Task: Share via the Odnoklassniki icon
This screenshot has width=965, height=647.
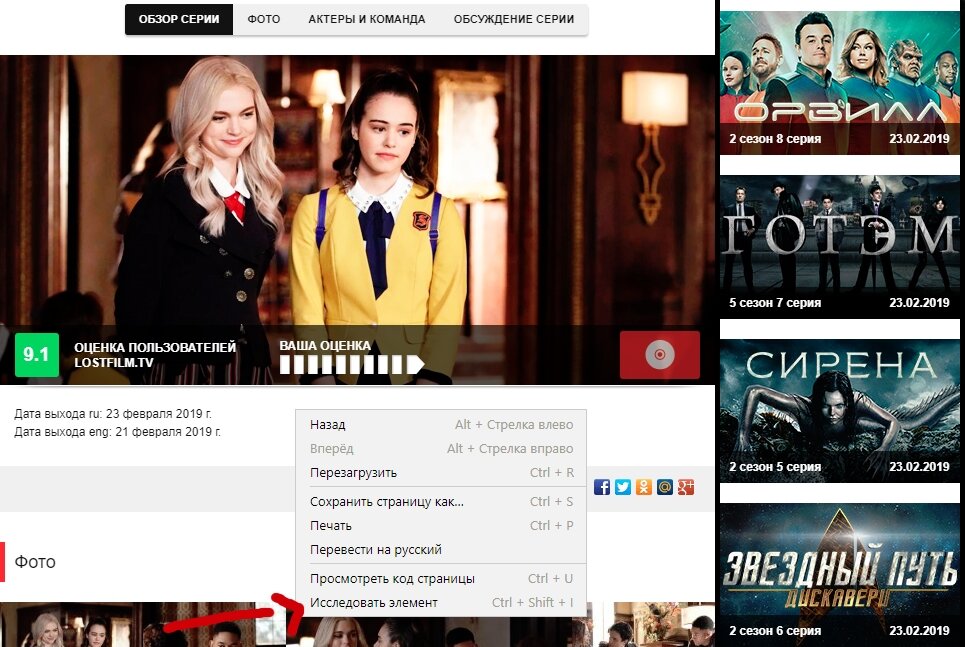Action: click(x=644, y=487)
